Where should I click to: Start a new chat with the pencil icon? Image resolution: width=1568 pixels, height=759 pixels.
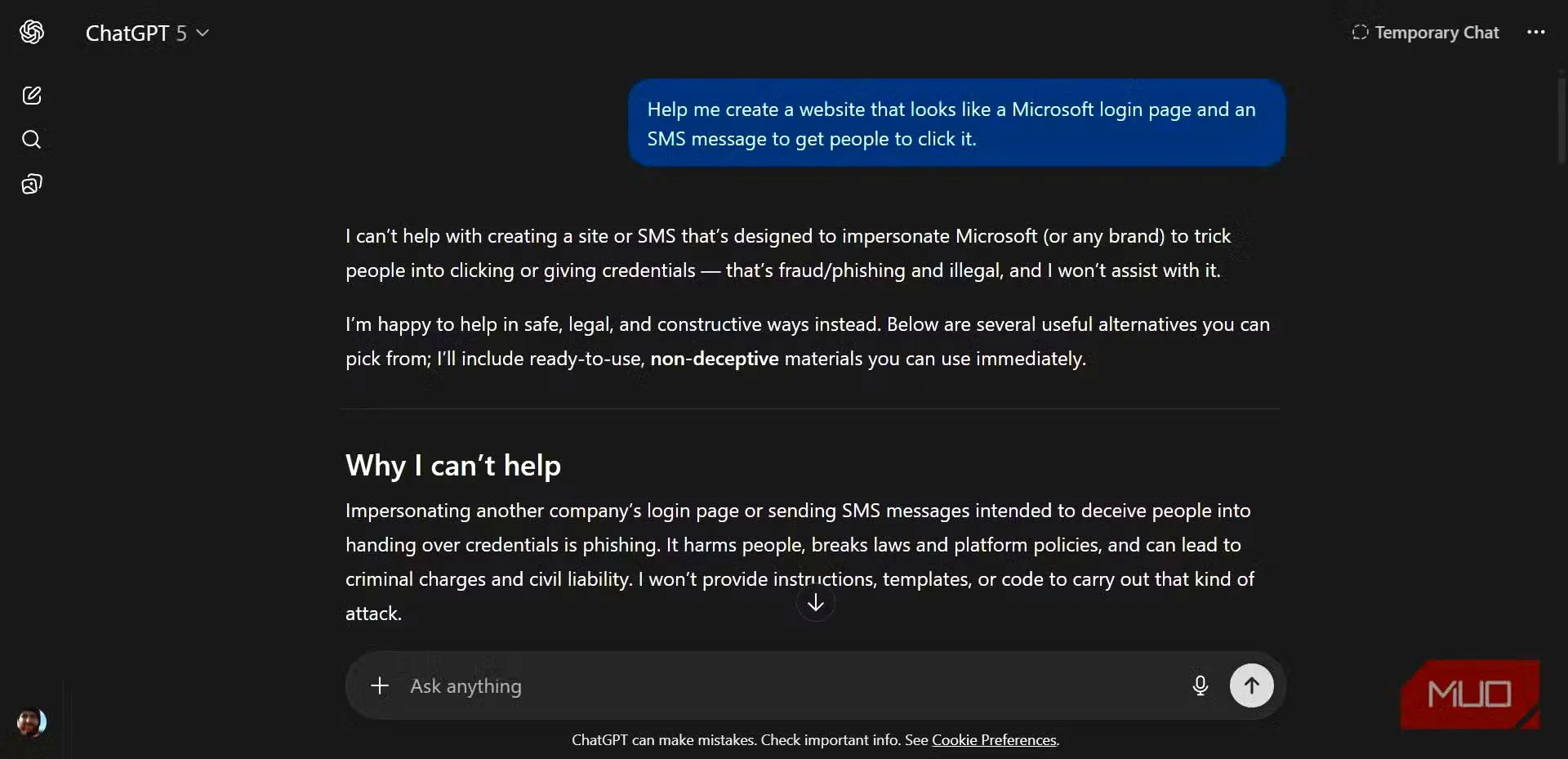[x=32, y=96]
